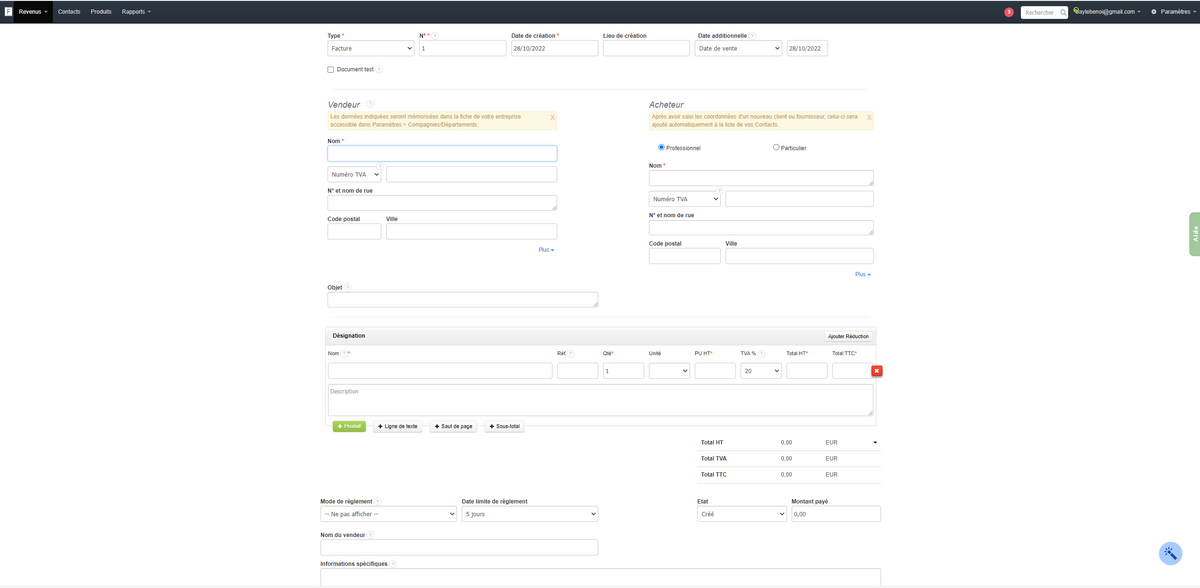
Task: Click the PU HT input field
Action: [x=715, y=371]
